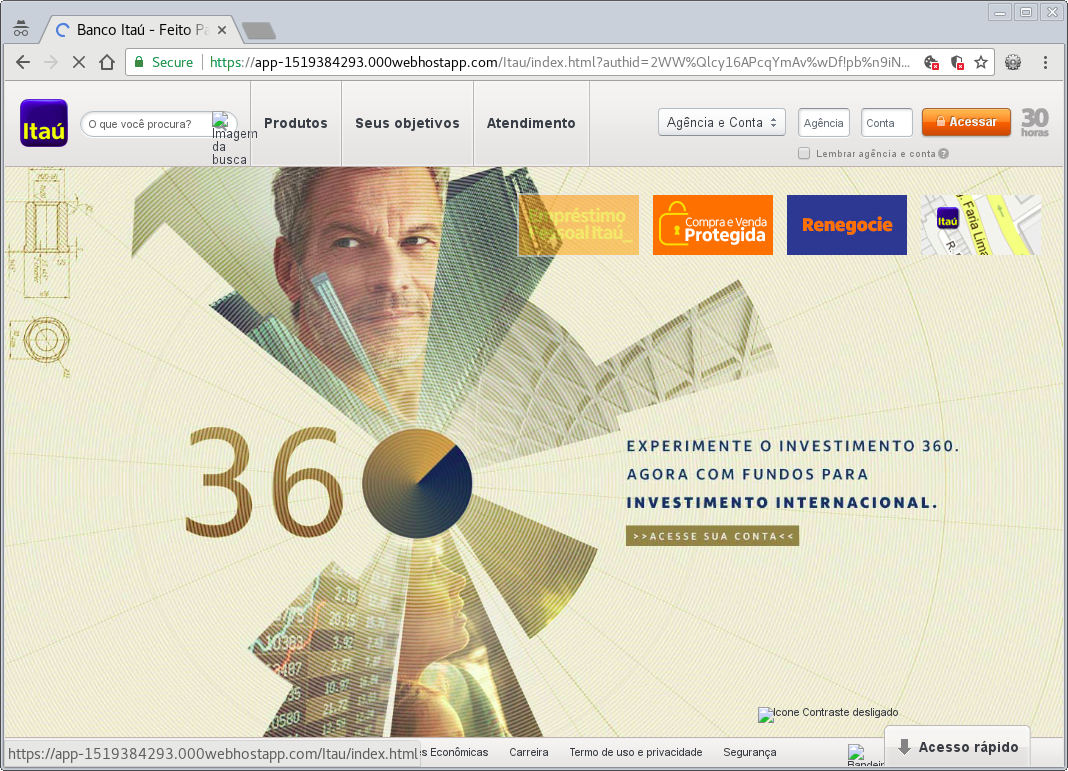Focus the O que você procura search field
The height and width of the screenshot is (771, 1068).
146,124
